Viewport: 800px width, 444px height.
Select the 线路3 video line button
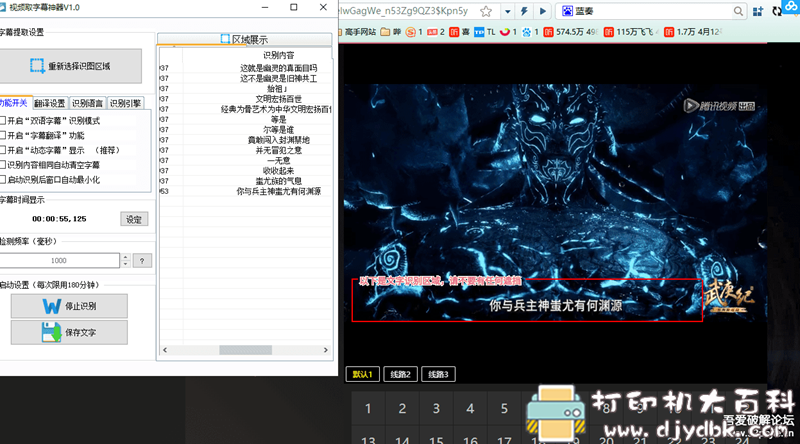click(438, 374)
